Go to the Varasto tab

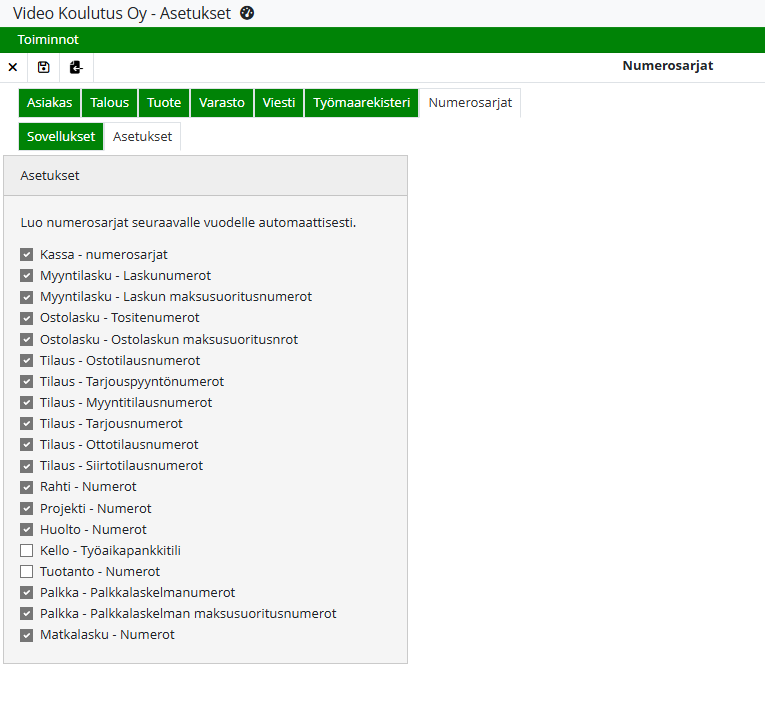pos(221,102)
